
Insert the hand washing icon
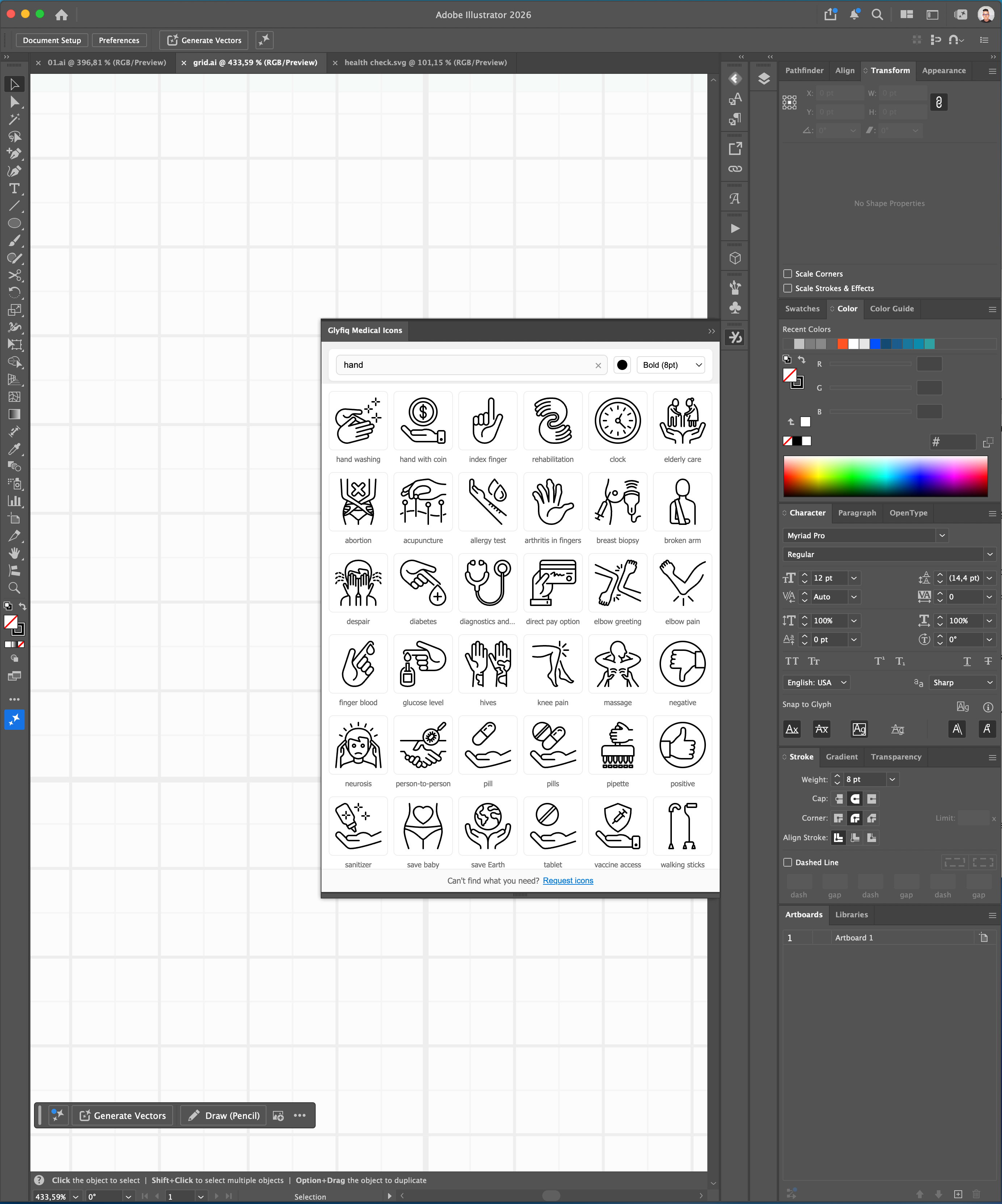(358, 421)
